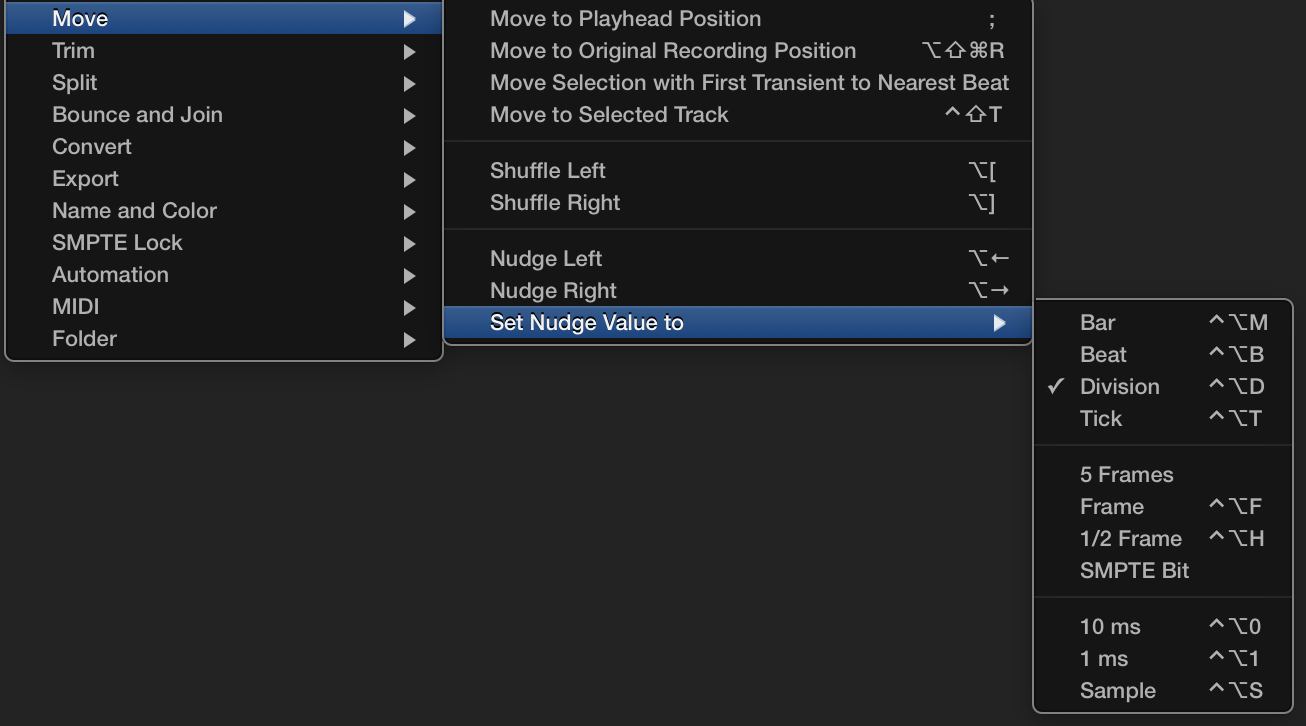Show the Export submenu
The width and height of the screenshot is (1306, 726).
pos(85,179)
